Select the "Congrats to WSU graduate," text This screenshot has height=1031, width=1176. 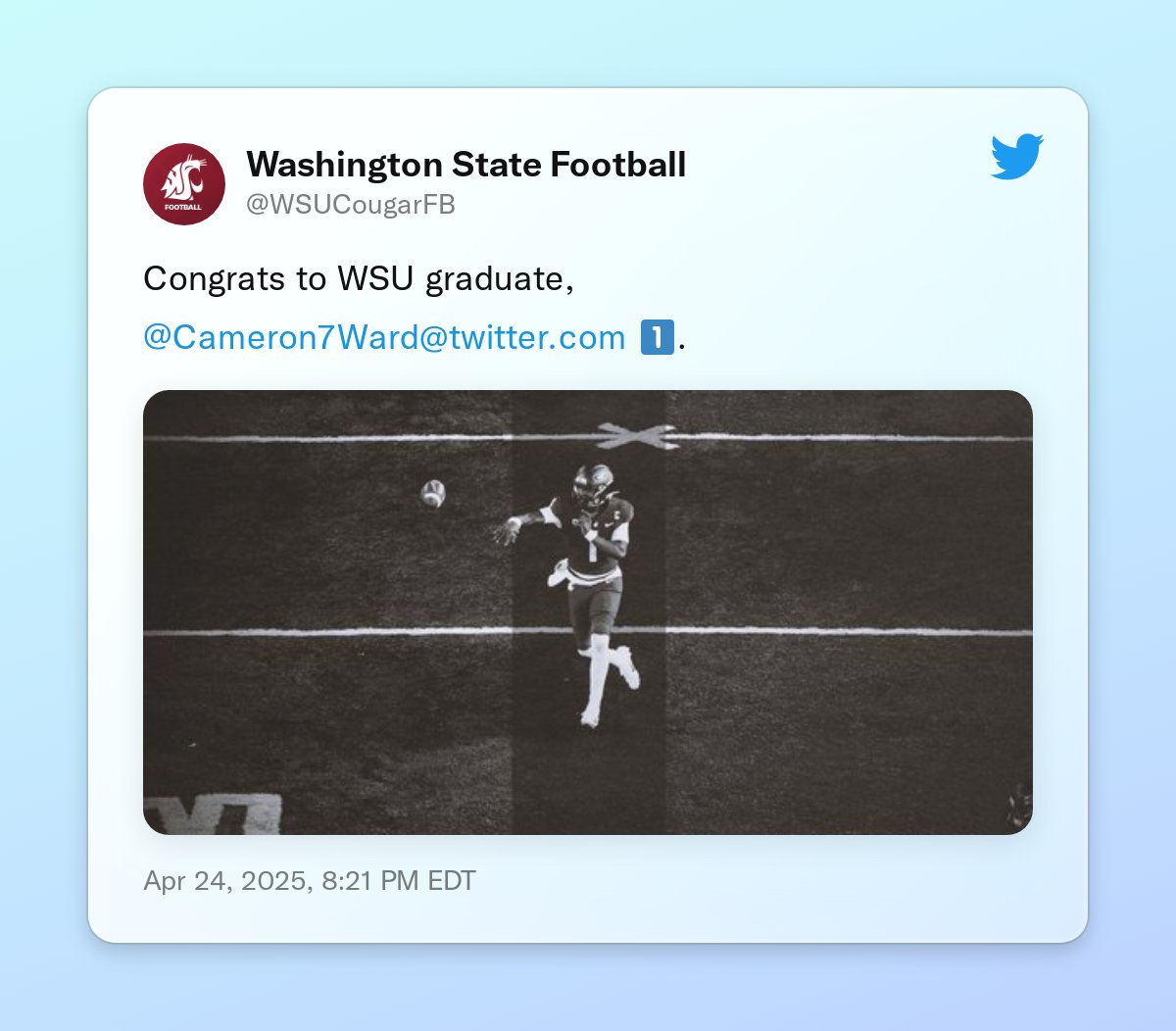359,279
